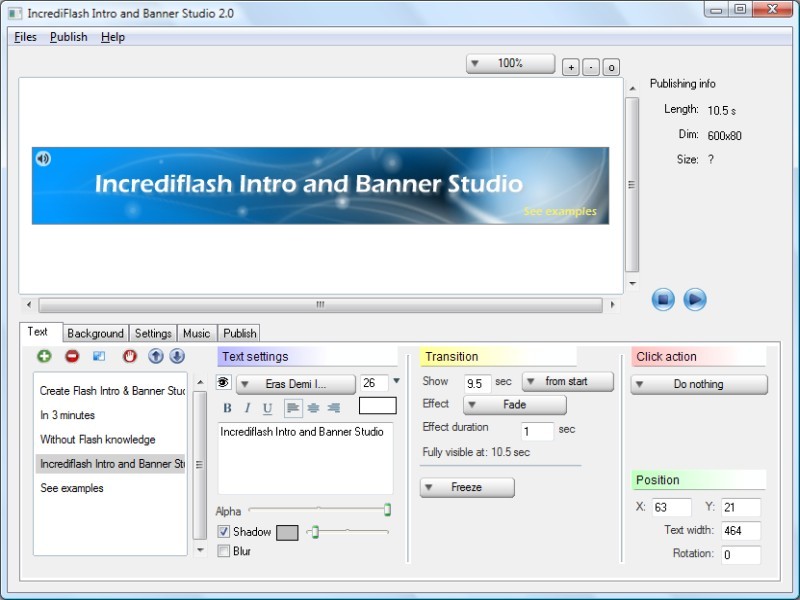
Task: Open the Publish menu
Action: [x=68, y=37]
